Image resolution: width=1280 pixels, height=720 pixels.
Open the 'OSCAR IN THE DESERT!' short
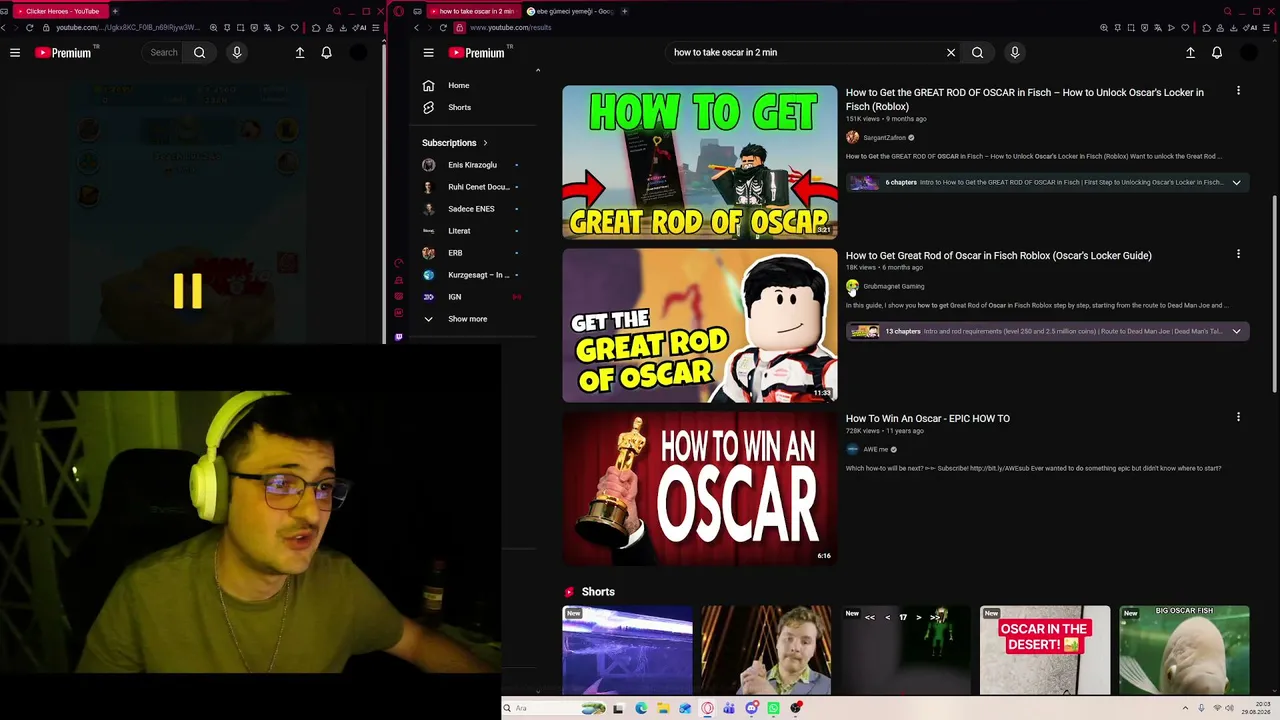click(1045, 649)
